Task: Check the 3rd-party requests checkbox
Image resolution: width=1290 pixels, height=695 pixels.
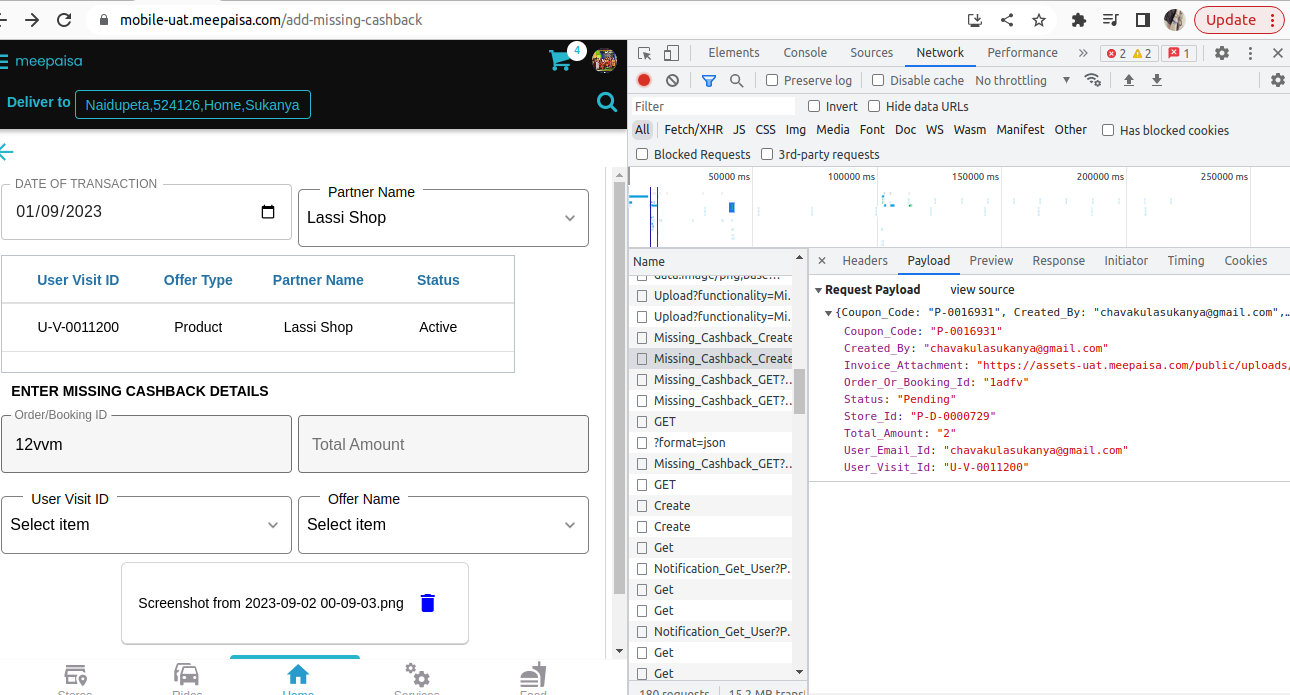Action: point(767,154)
